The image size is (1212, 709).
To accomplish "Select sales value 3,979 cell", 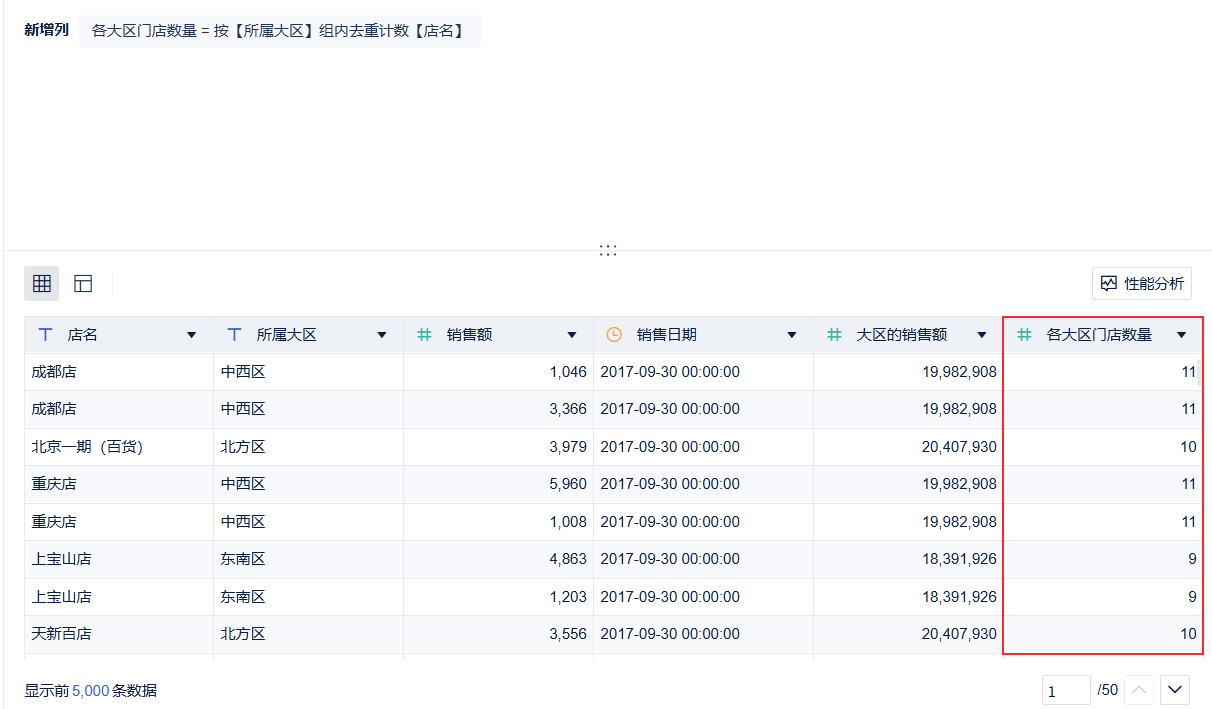I will (x=498, y=447).
